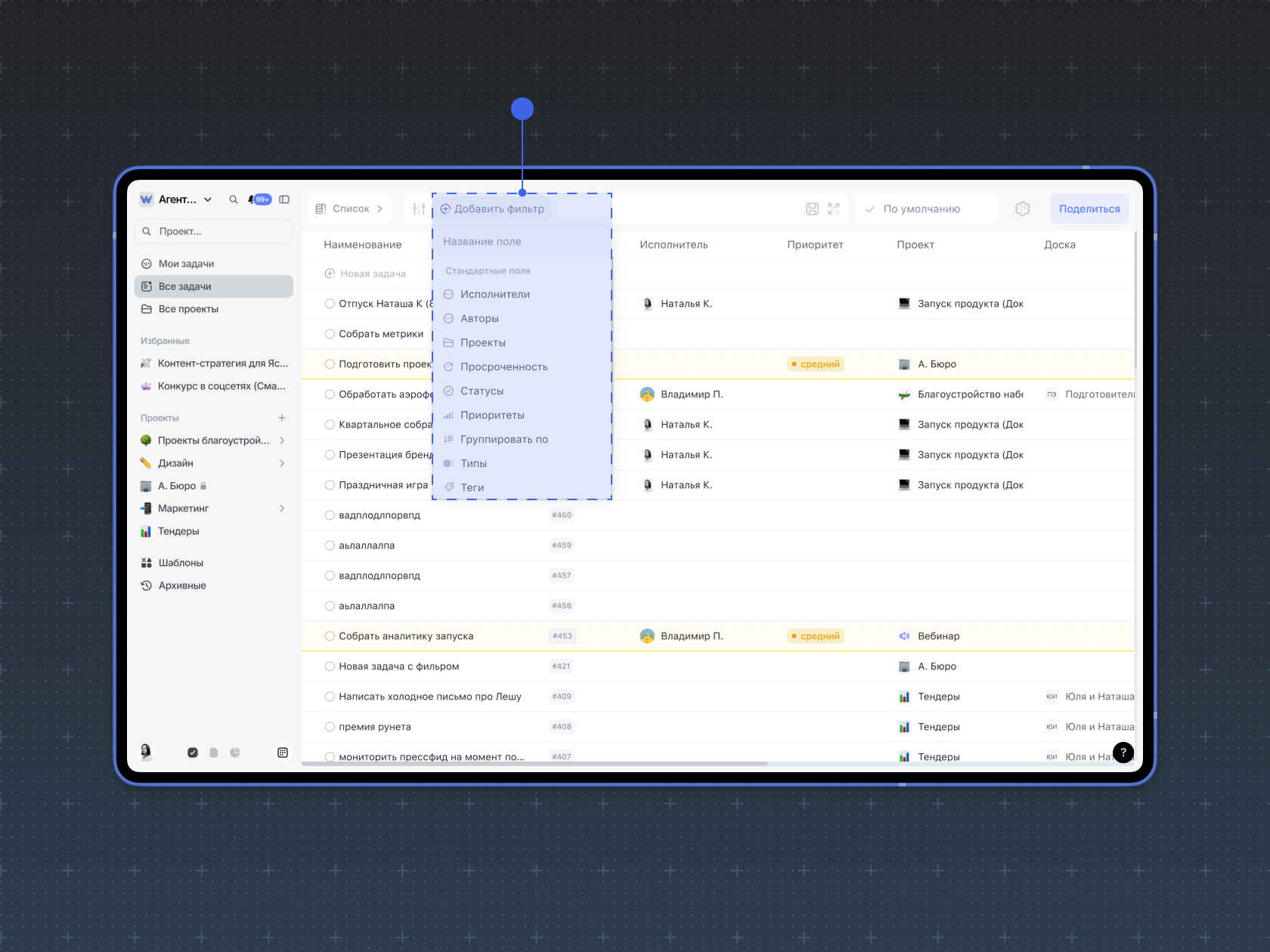
Task: Toggle the sidebar panel layout icon
Action: pyautogui.click(x=284, y=199)
